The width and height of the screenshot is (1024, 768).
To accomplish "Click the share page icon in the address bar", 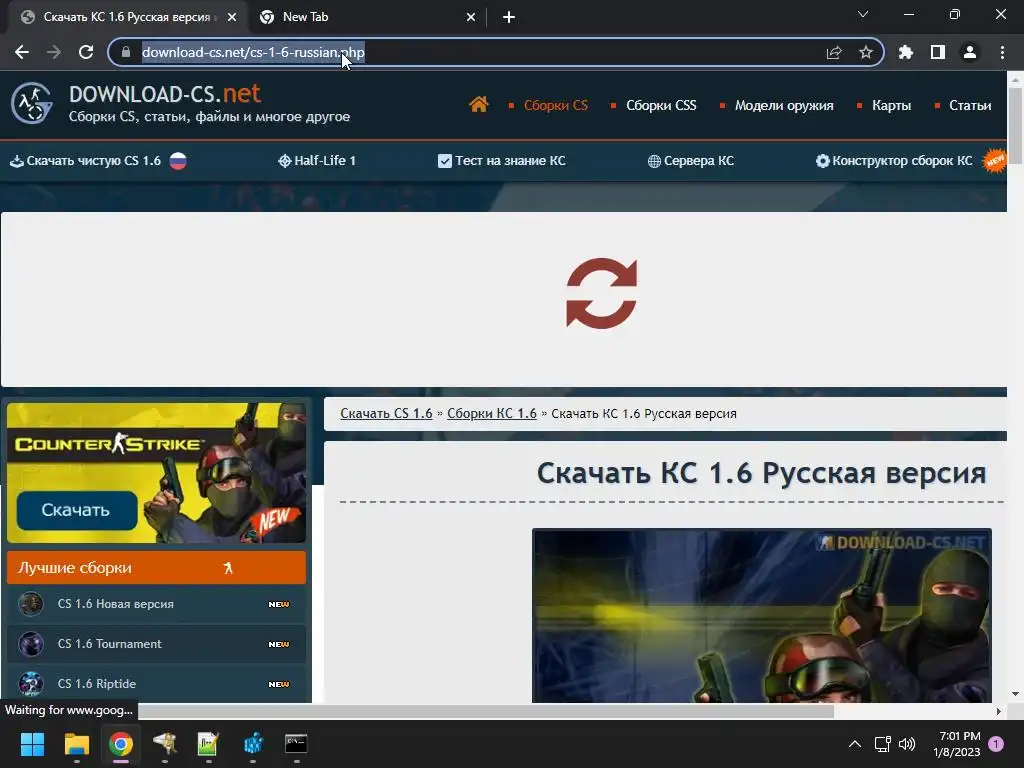I will (x=834, y=52).
